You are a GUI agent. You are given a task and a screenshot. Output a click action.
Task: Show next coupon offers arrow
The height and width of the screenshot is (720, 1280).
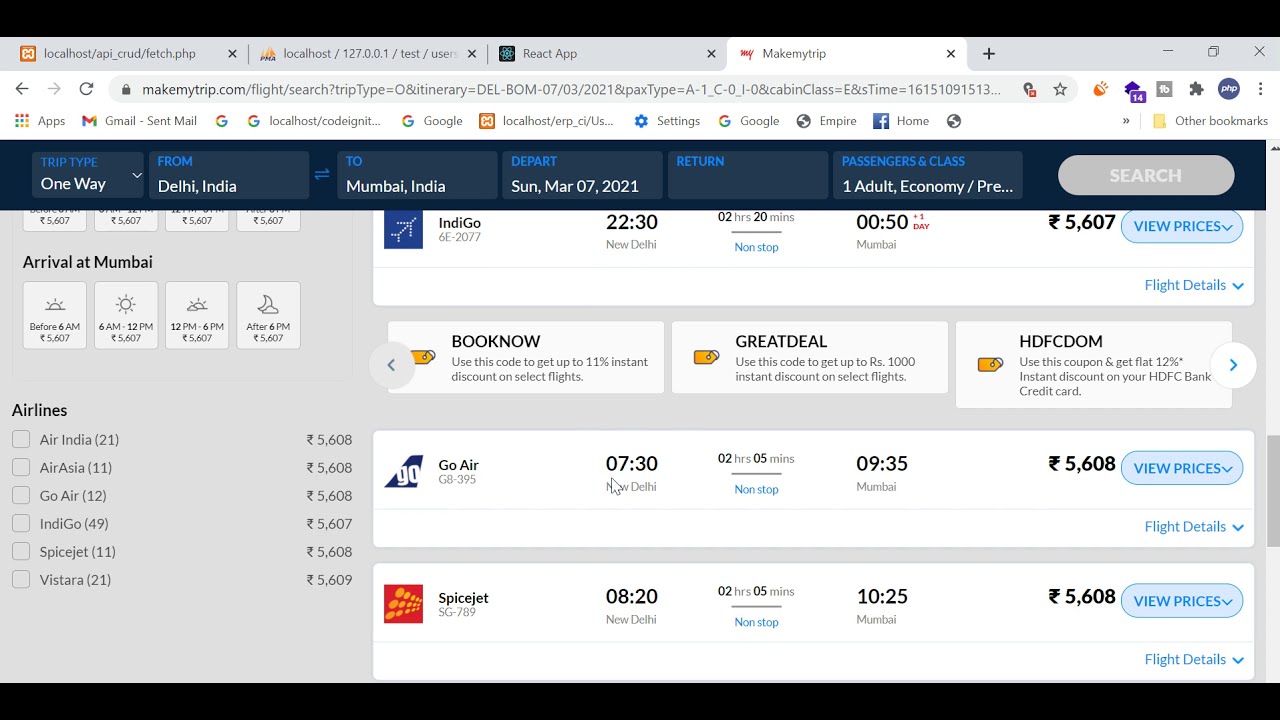[x=1233, y=365]
